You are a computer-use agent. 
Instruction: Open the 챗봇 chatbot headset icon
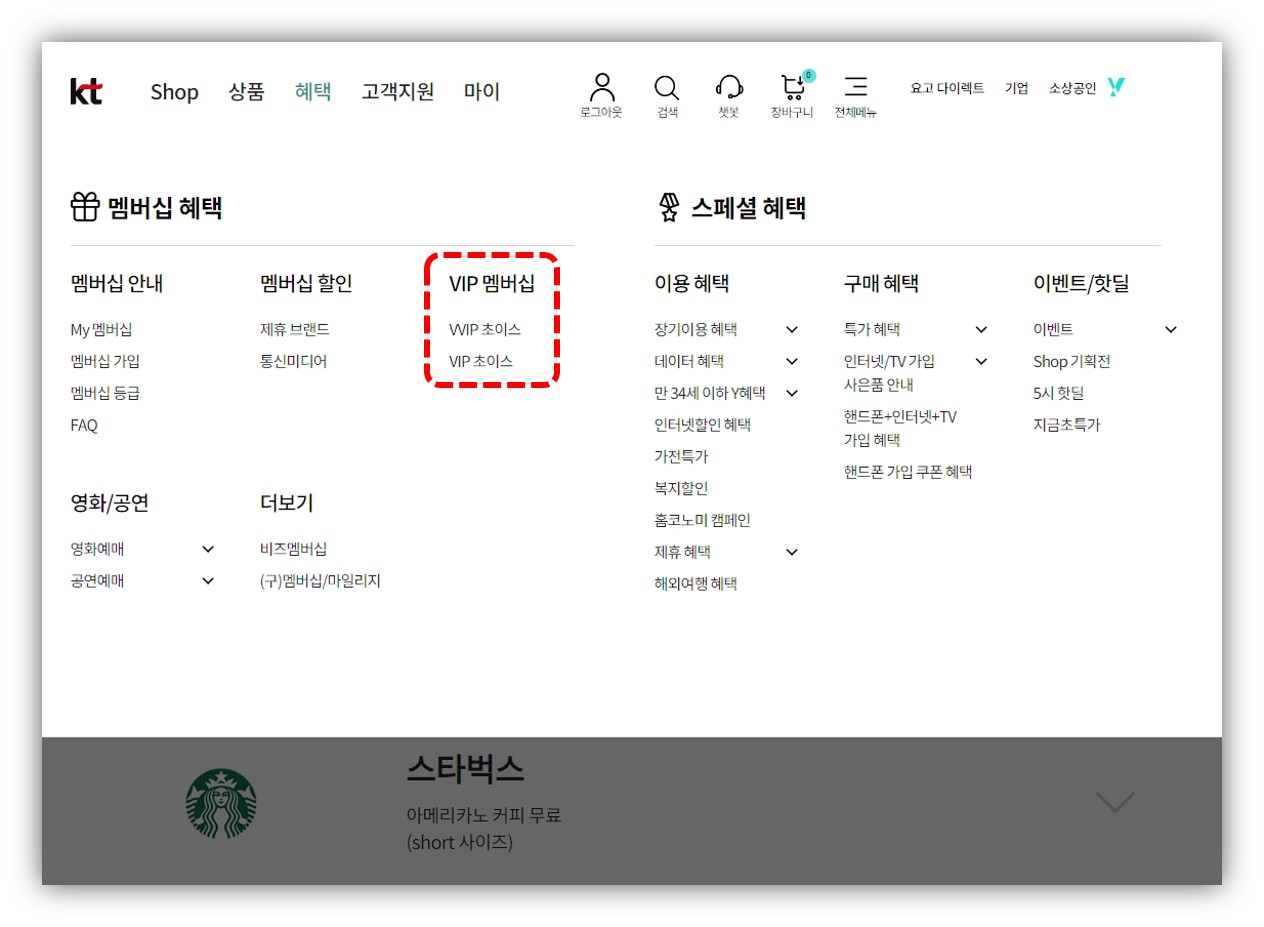pos(728,88)
